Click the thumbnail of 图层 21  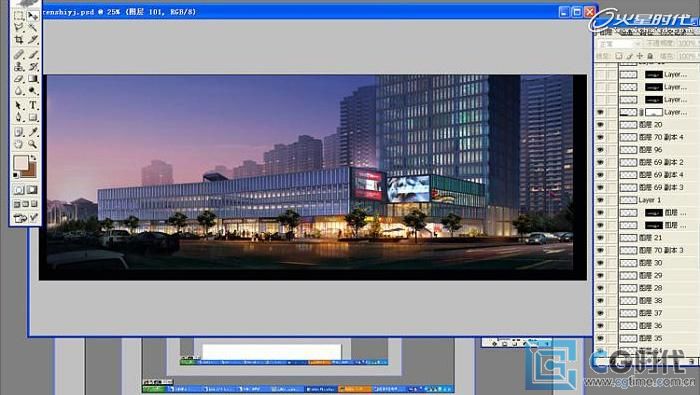628,237
